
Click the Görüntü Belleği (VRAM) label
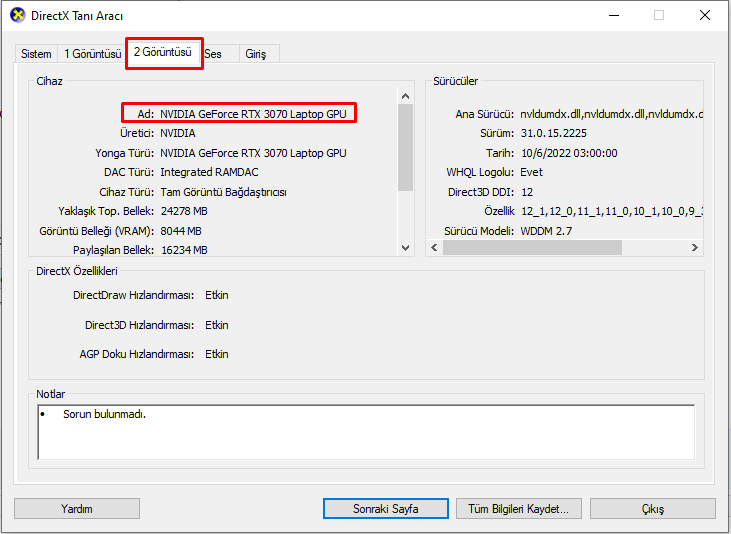(97, 231)
